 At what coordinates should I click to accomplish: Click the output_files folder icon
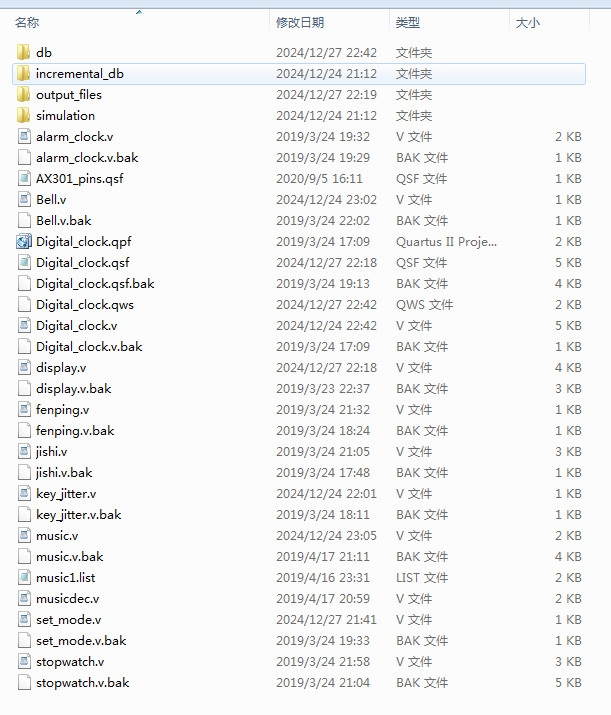24,94
